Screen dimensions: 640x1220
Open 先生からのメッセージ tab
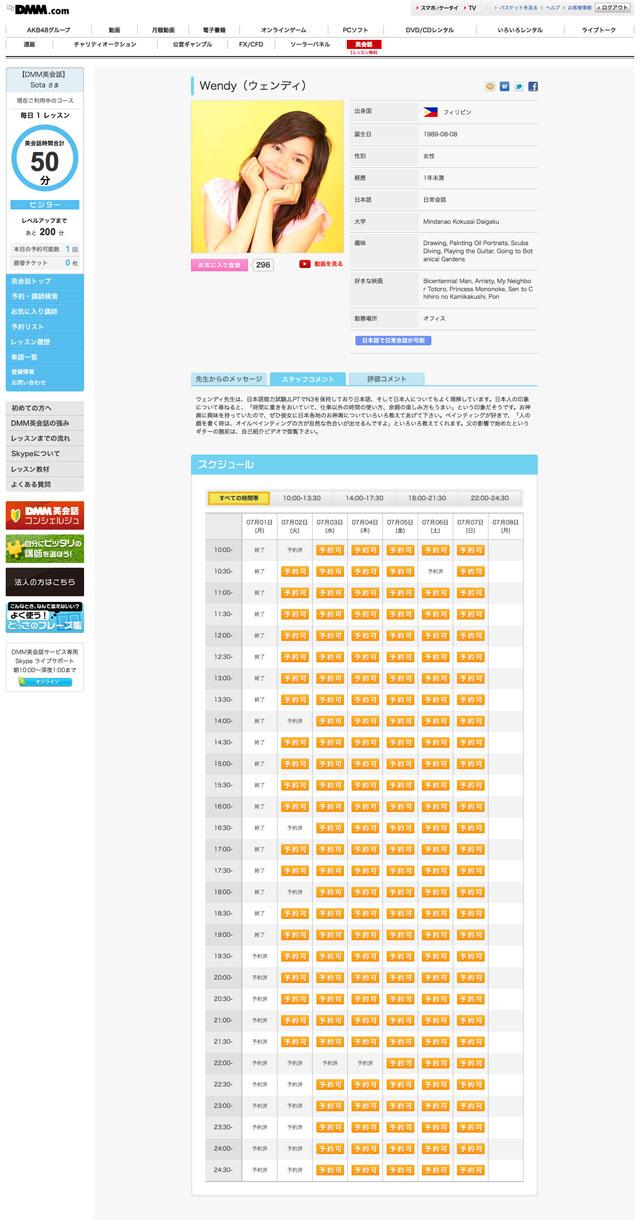pyautogui.click(x=228, y=379)
